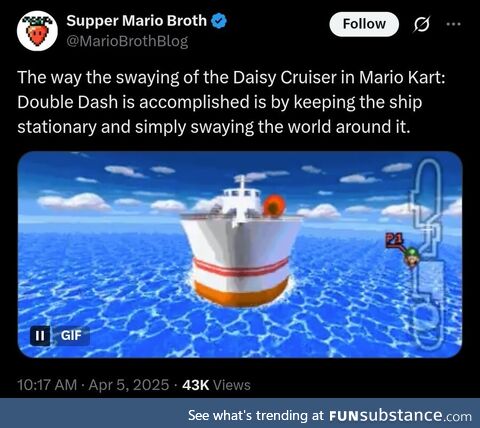
Task: Click the P1 player marker
Action: click(x=394, y=240)
